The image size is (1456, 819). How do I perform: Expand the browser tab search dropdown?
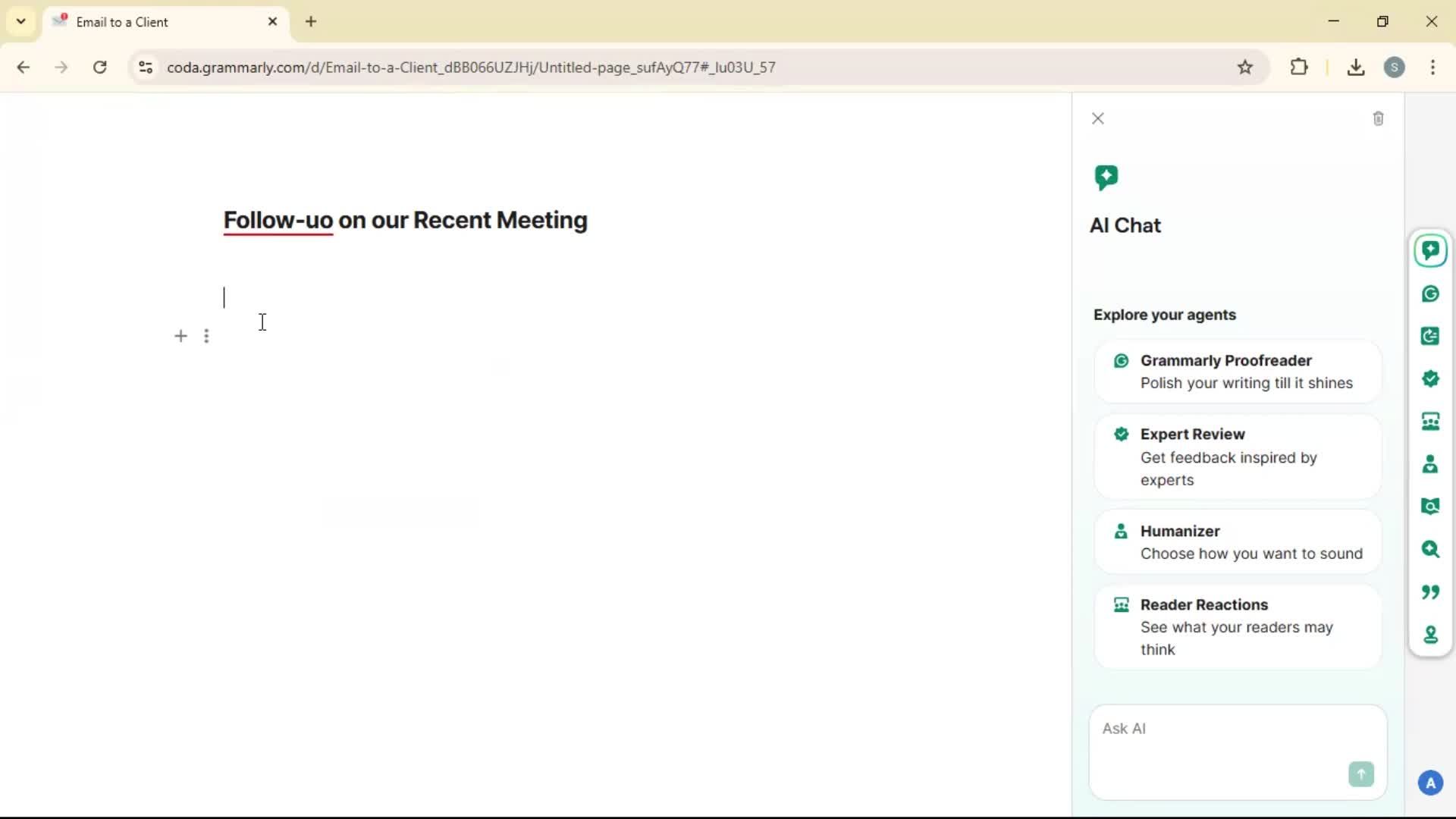(20, 21)
